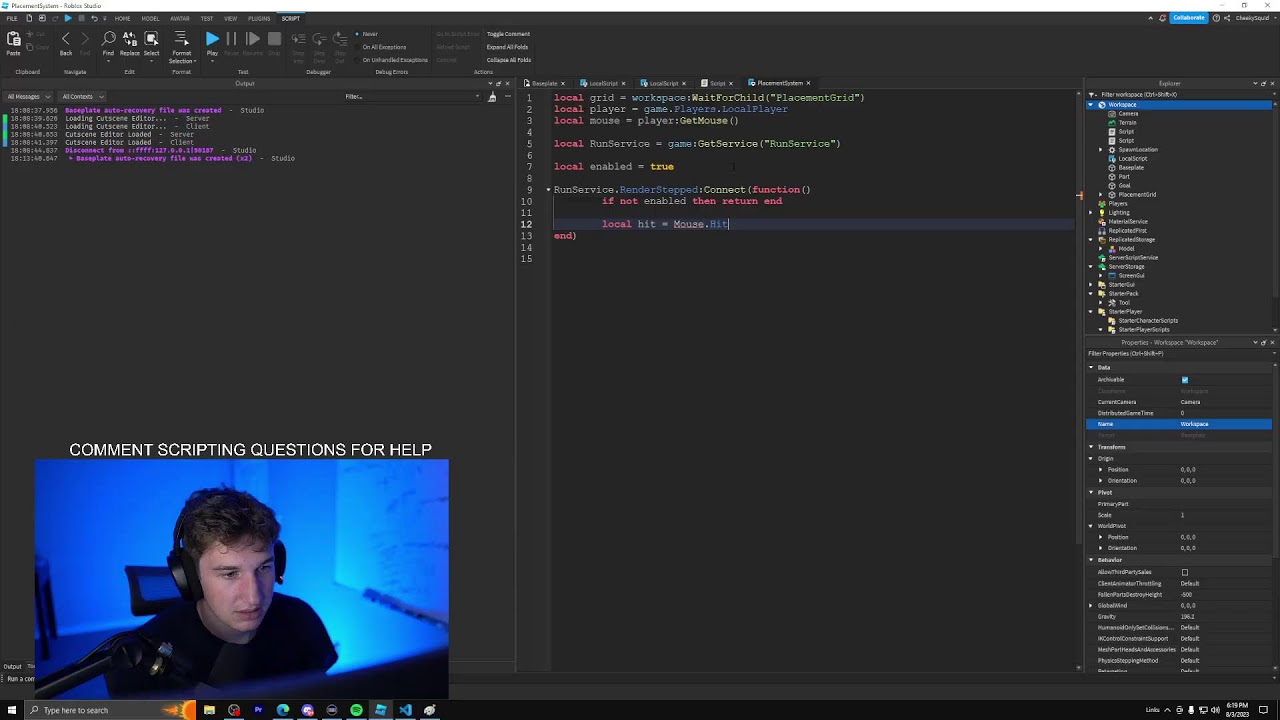Image resolution: width=1280 pixels, height=720 pixels.
Task: Click the Pause playtest icon
Action: tap(231, 39)
